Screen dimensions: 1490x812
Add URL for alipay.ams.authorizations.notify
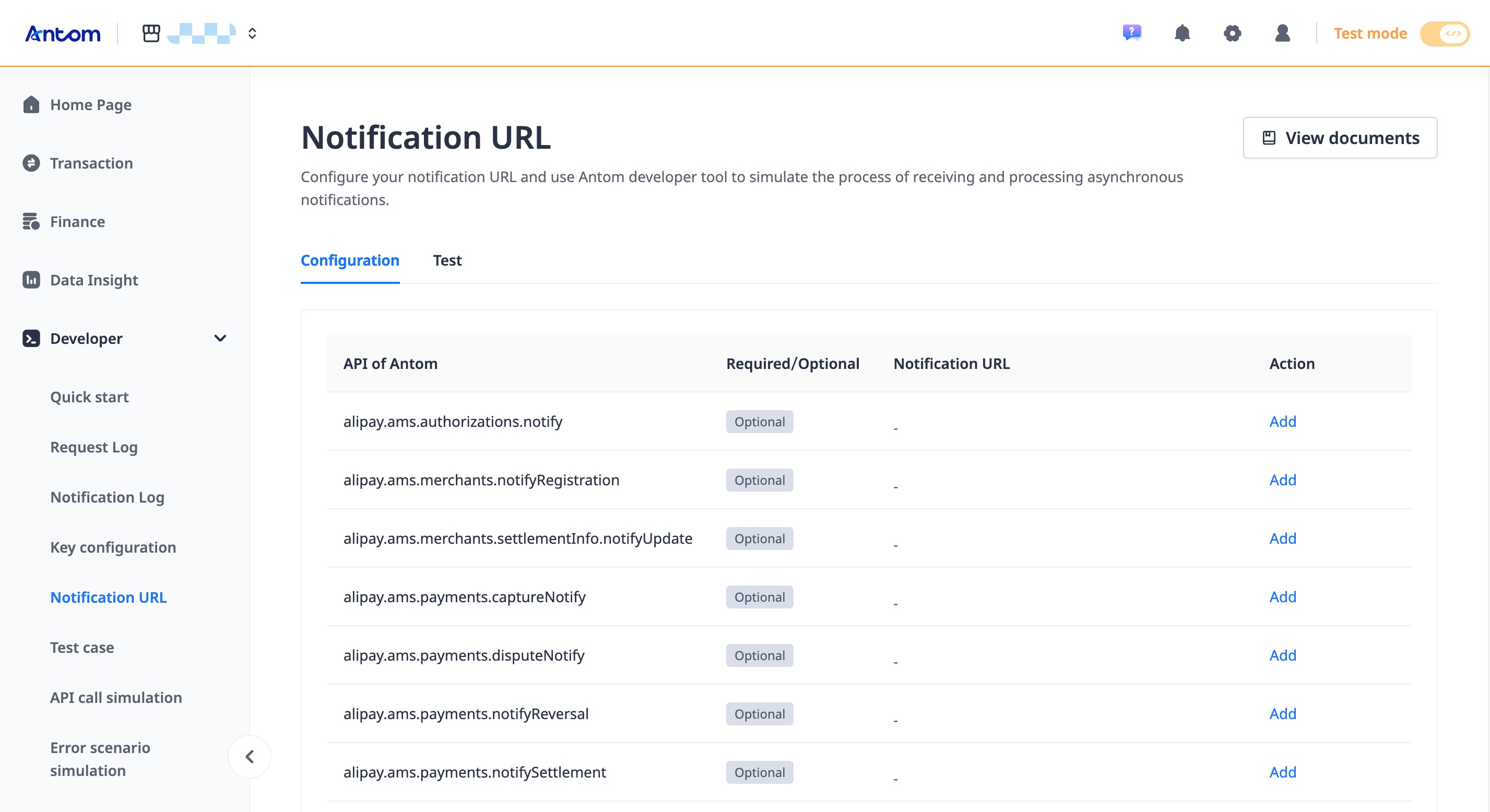1282,422
